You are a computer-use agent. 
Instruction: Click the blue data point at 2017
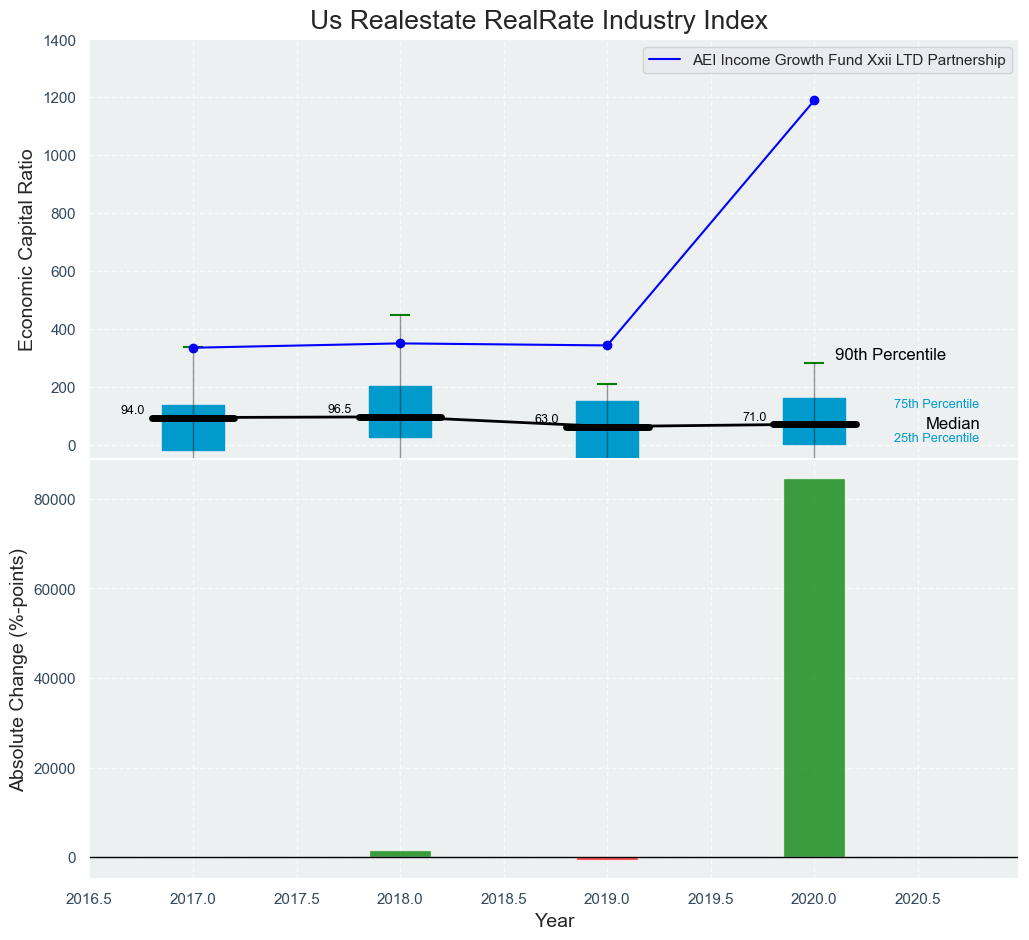point(193,348)
